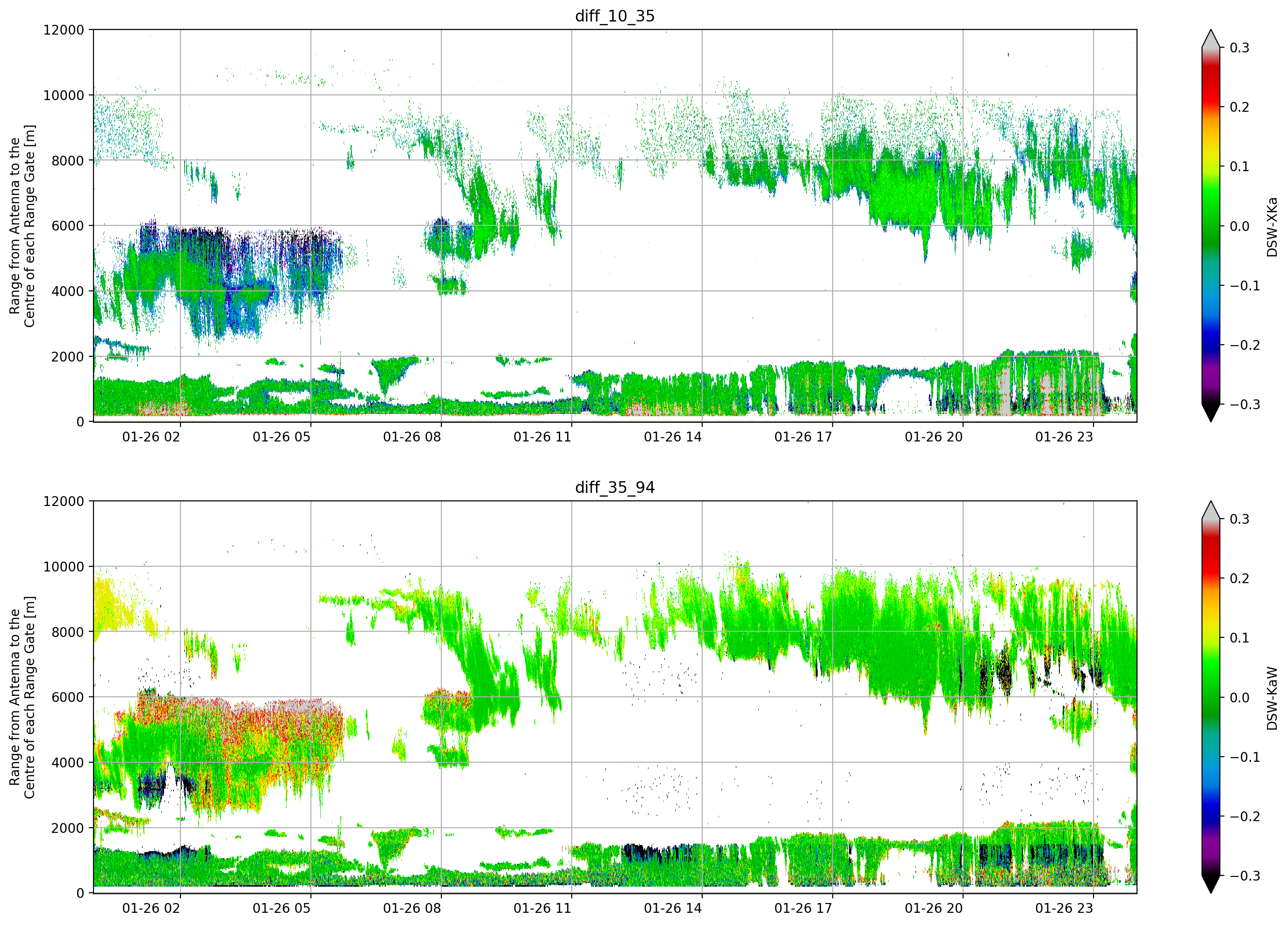
Task: Click the "diff_10_35" plot title
Action: point(615,16)
